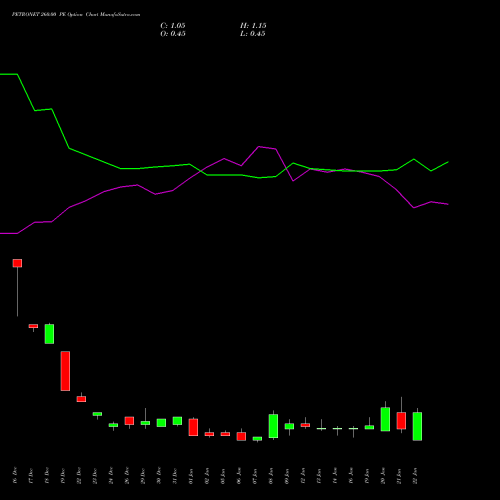Click the green candle for 18 Dec

(x=49, y=334)
